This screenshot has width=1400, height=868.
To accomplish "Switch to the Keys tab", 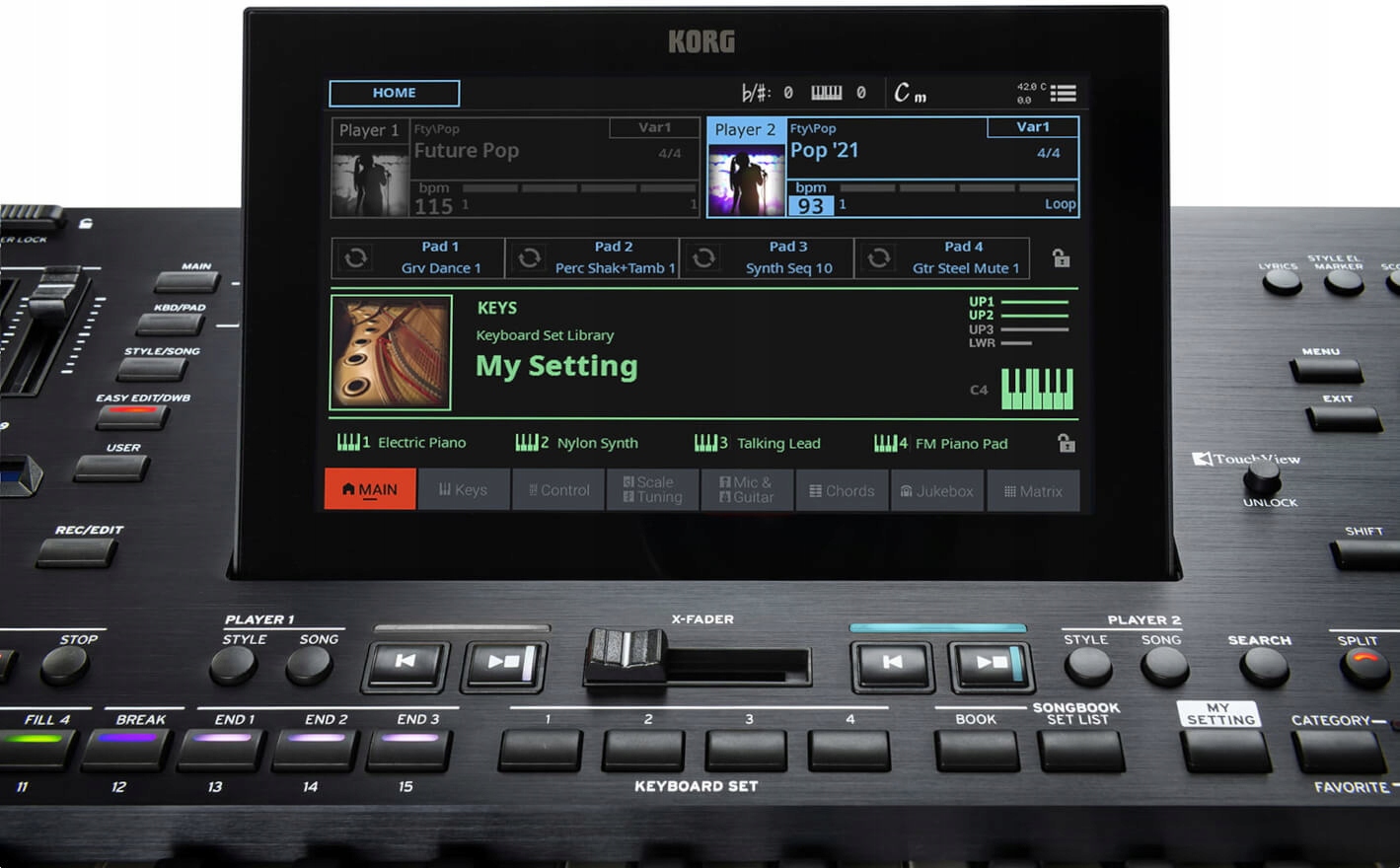I will click(x=464, y=489).
